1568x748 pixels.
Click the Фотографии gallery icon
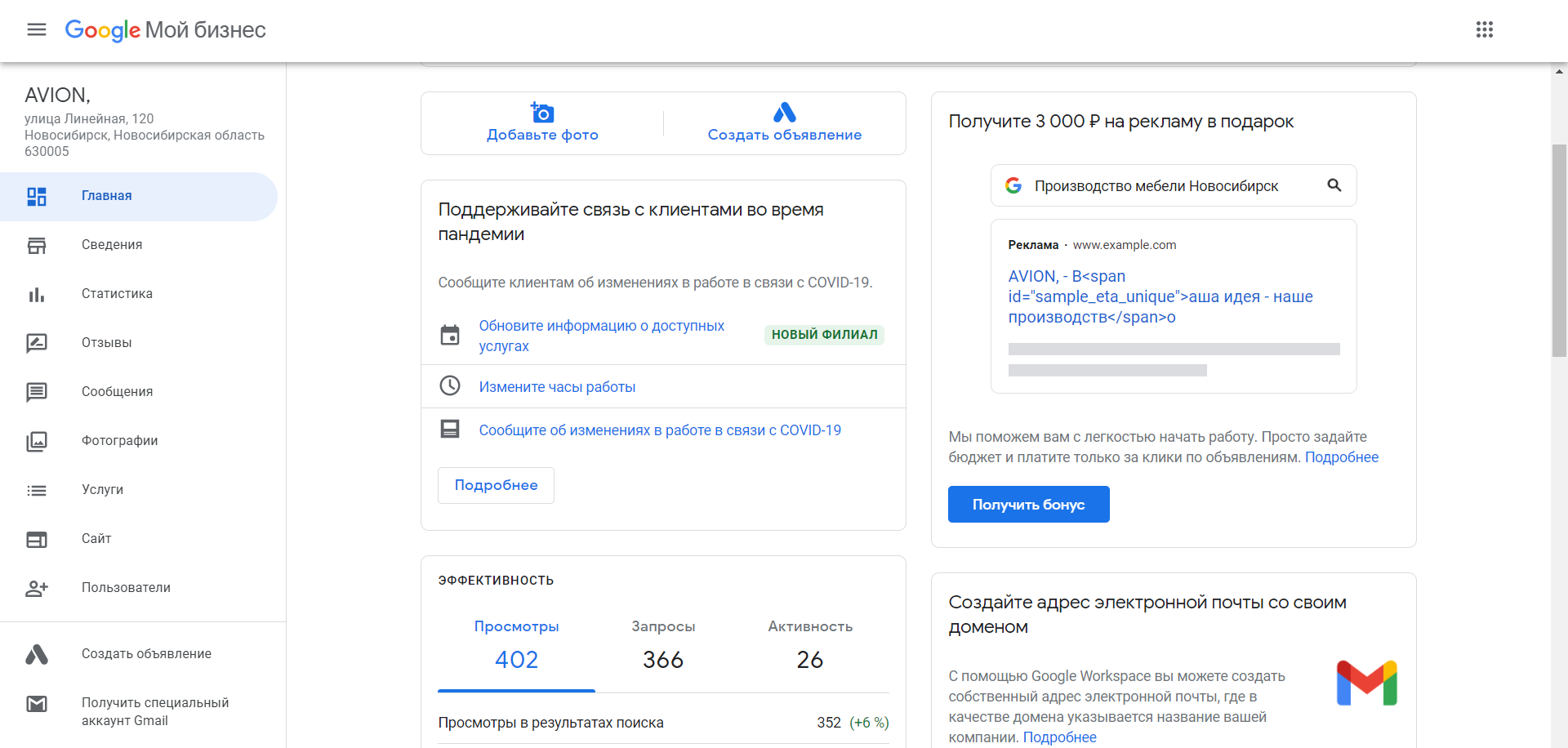[37, 441]
